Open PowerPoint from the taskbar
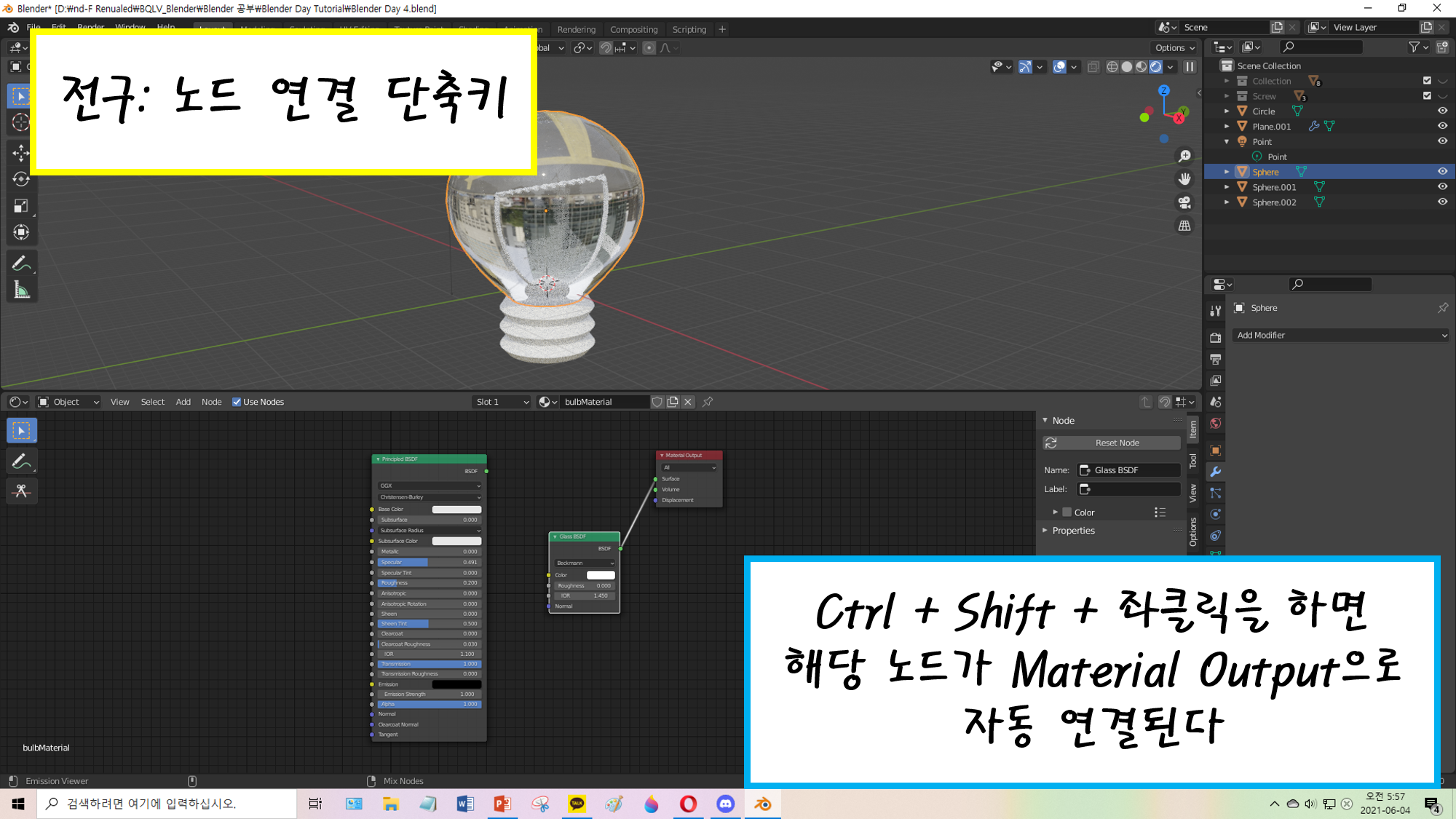This screenshot has width=1456, height=819. point(502,804)
